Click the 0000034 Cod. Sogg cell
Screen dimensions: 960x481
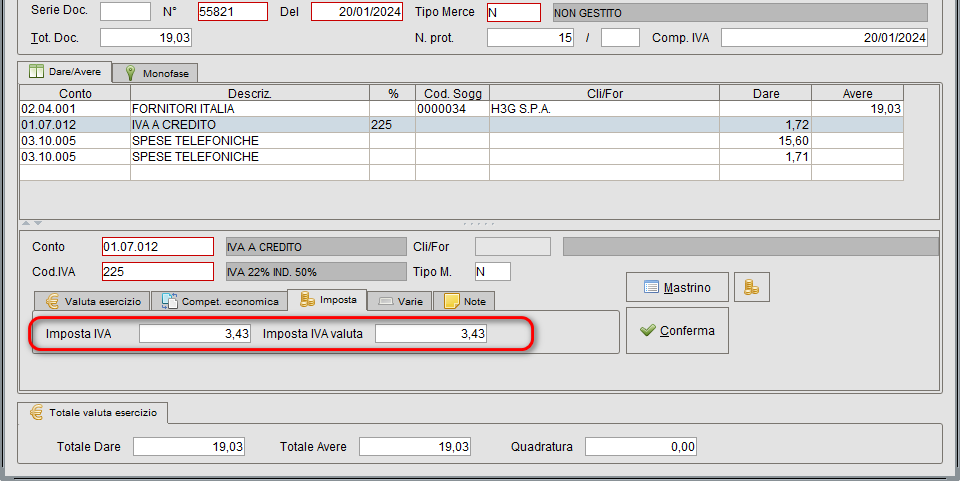452,109
